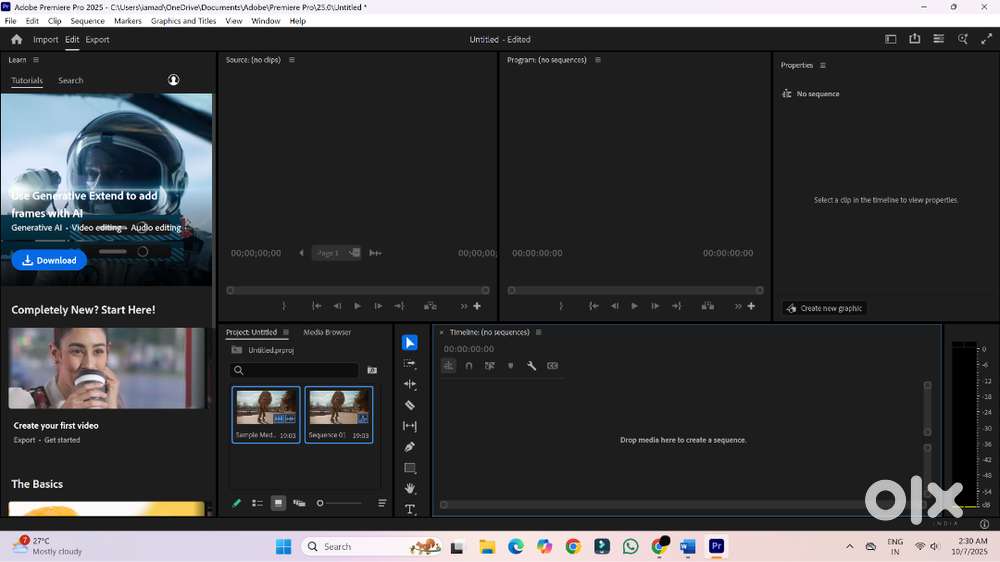Select the Razor tool in the tools panel

pyautogui.click(x=410, y=405)
